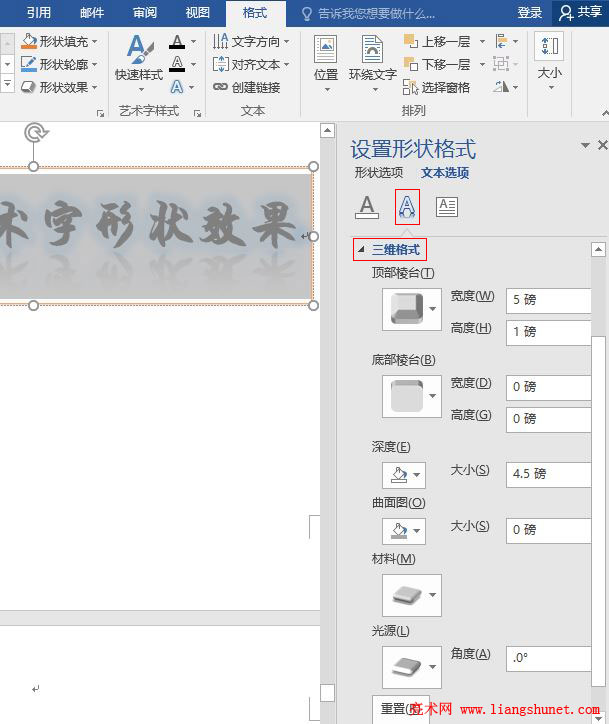Screen dimensions: 609x724
Task: Open Selection Pane (选择窗格)
Action: click(x=437, y=87)
